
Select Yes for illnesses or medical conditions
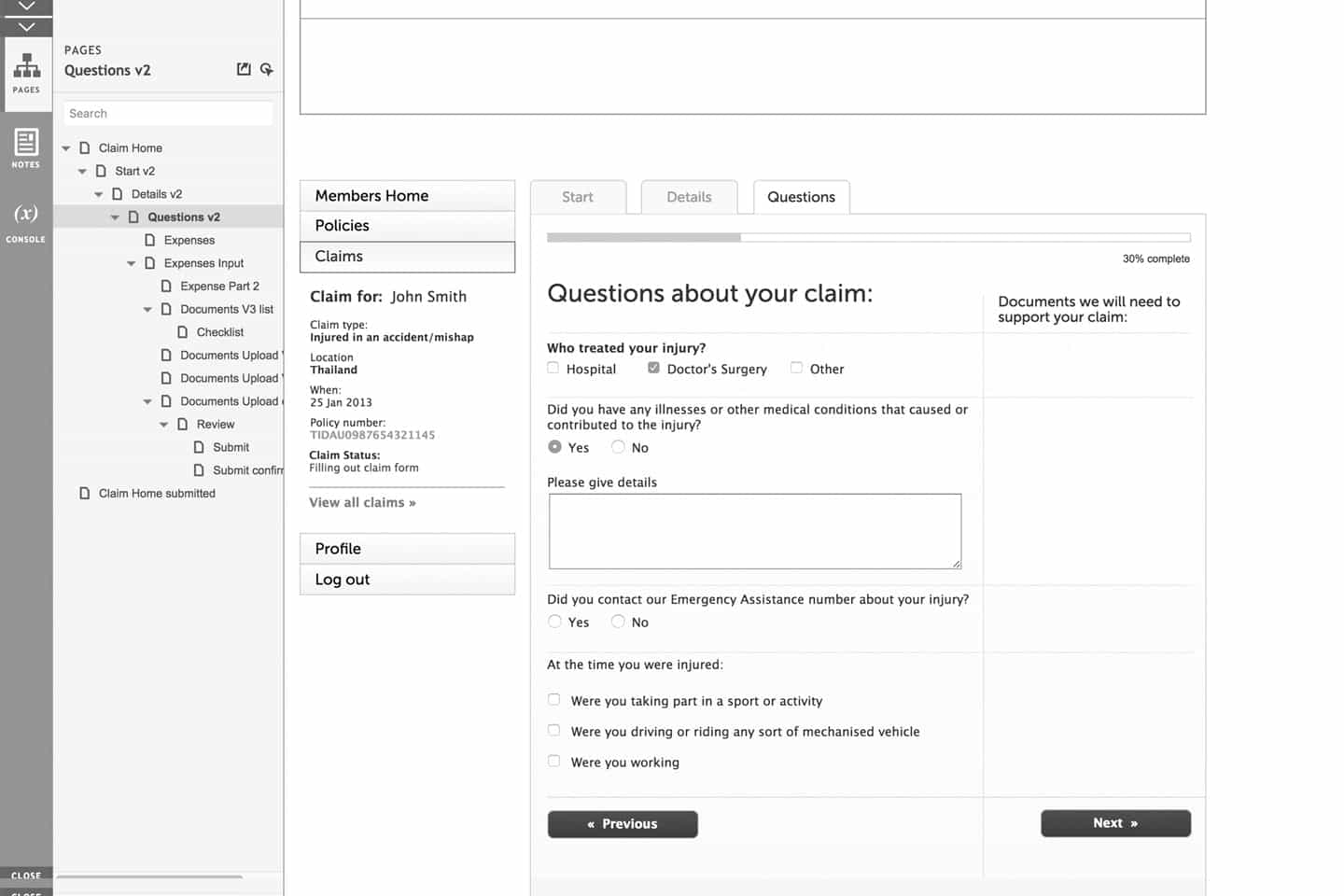(555, 447)
